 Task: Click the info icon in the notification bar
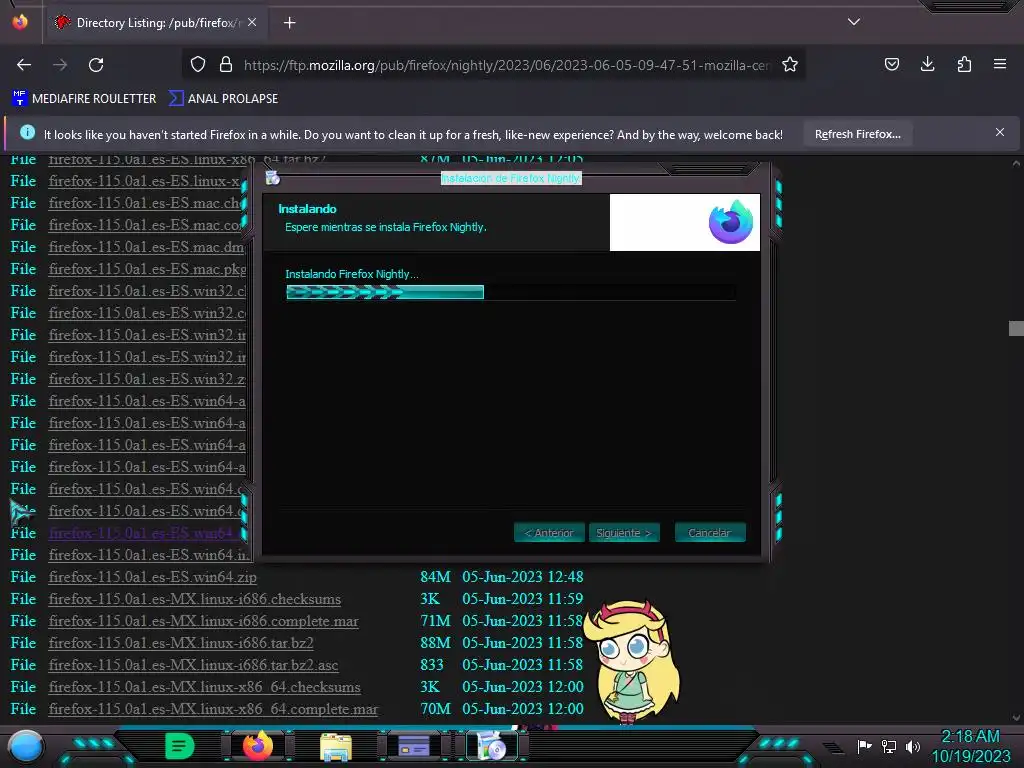coord(27,133)
